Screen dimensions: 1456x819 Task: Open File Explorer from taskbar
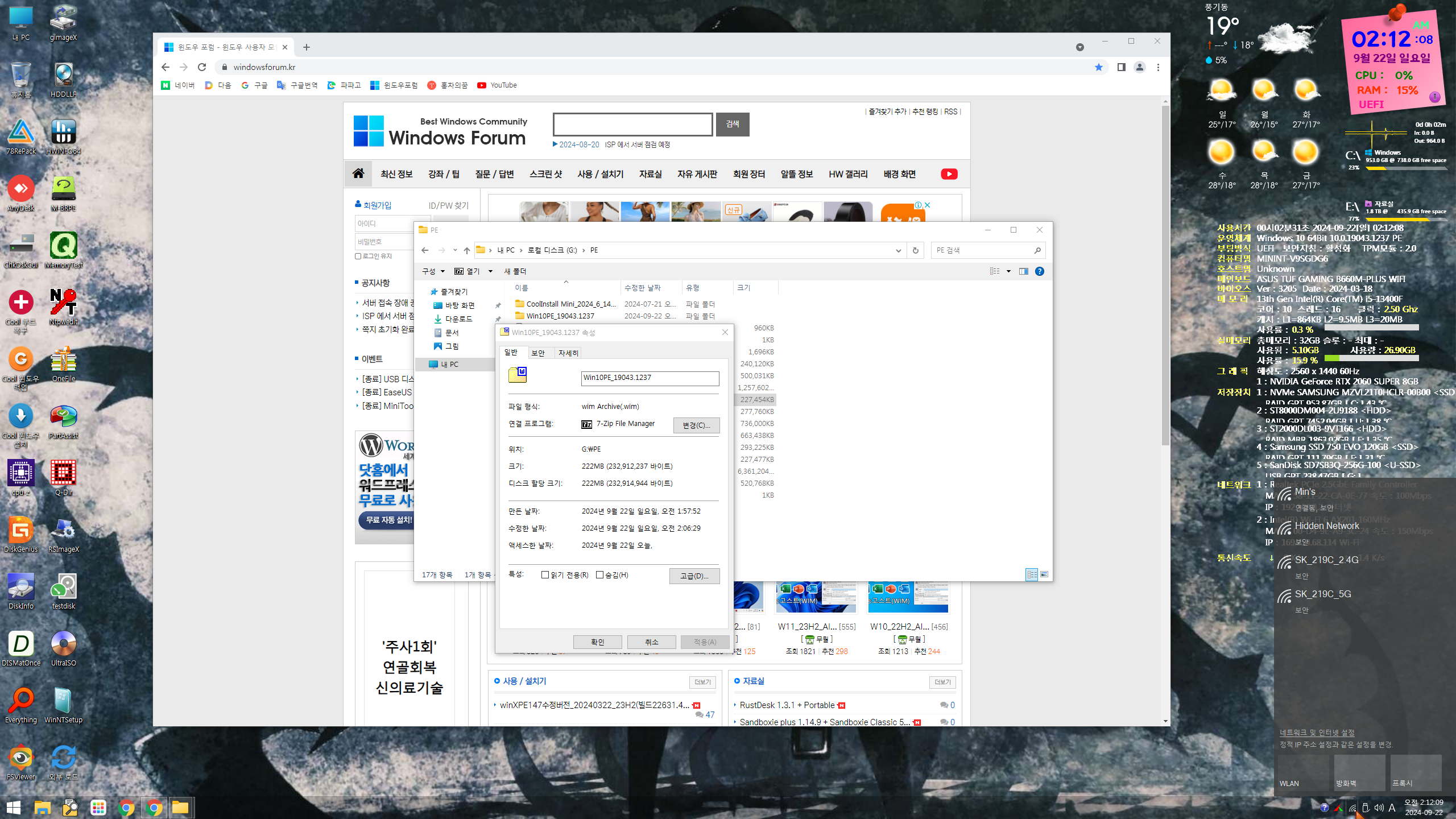pos(42,808)
